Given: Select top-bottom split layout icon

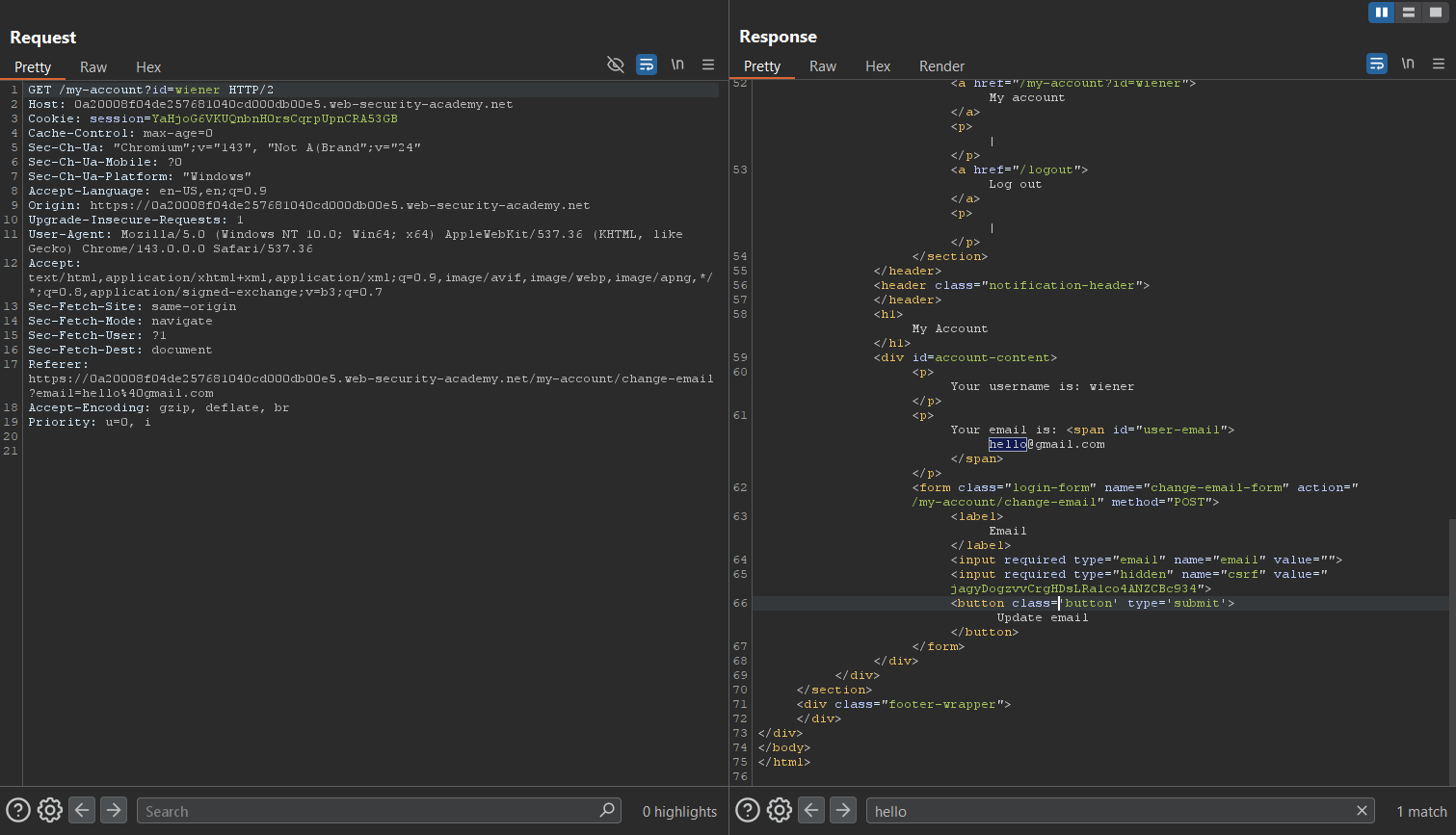Looking at the screenshot, I should [1409, 12].
